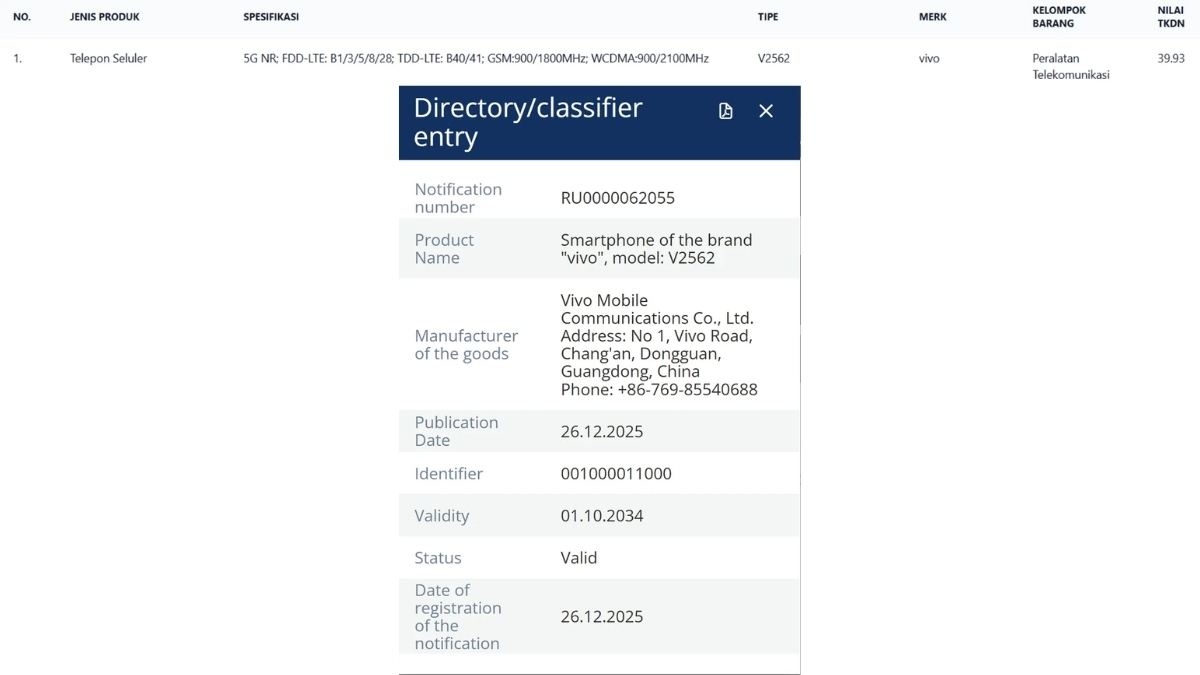Select the V2562 type cell in table
This screenshot has height=675, width=1200.
click(x=774, y=59)
